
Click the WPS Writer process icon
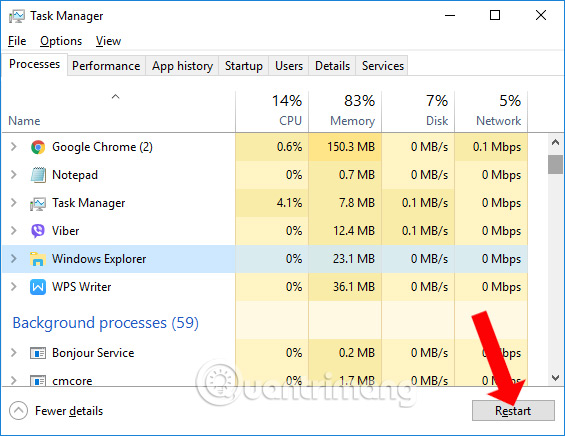[38, 287]
